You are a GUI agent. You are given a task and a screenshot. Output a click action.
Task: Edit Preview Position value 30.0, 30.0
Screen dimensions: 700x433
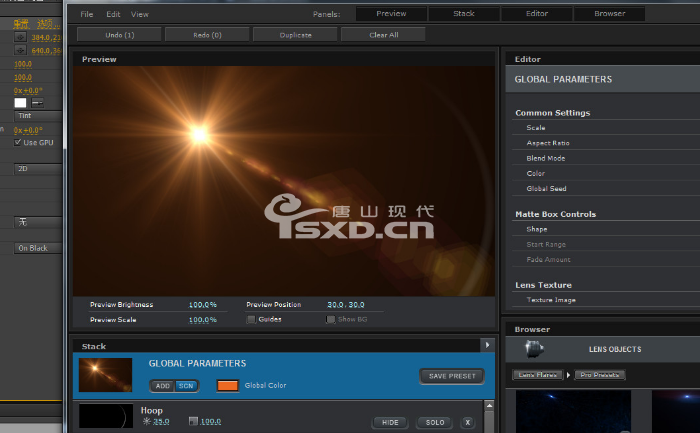pos(346,304)
